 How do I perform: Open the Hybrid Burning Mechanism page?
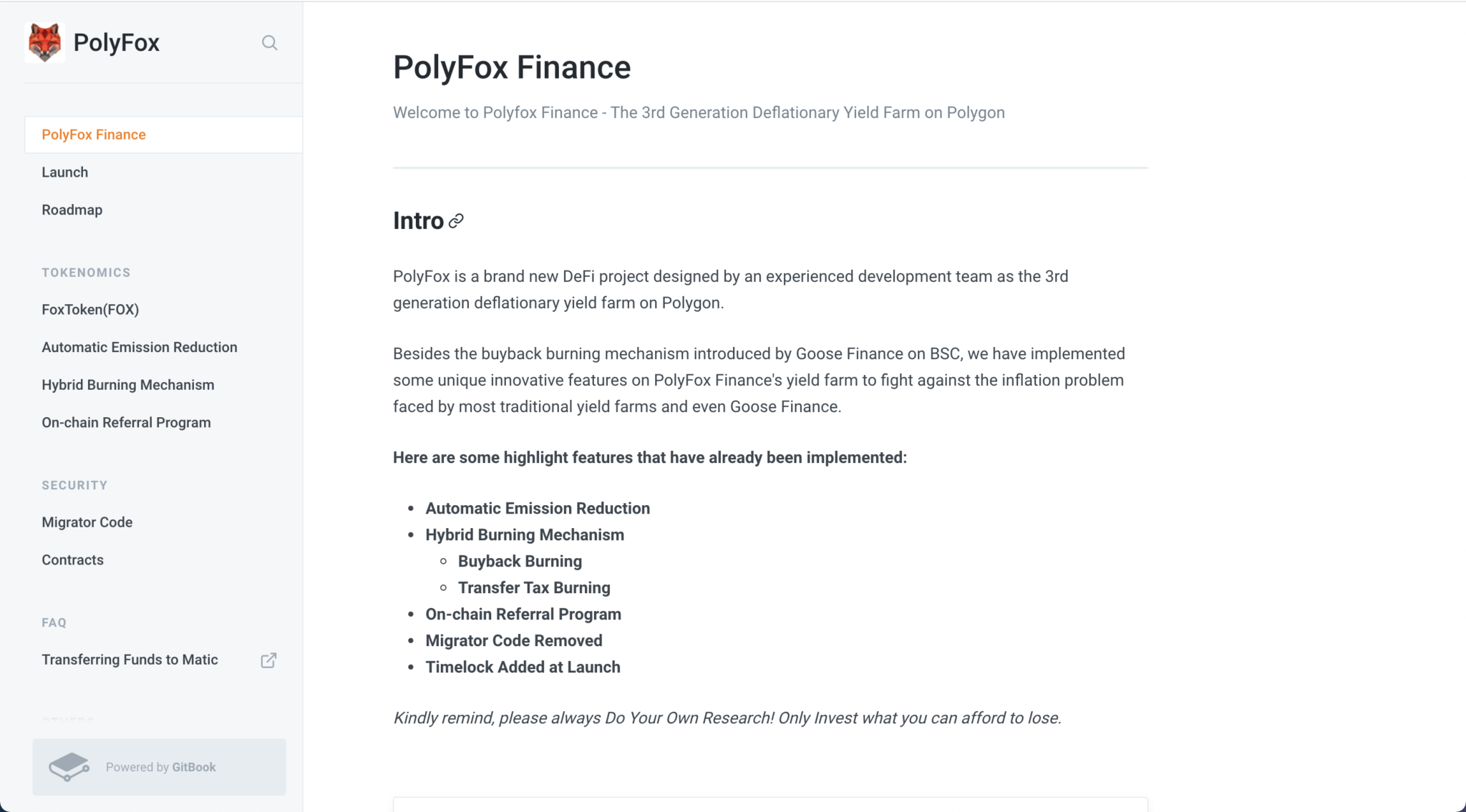[128, 384]
